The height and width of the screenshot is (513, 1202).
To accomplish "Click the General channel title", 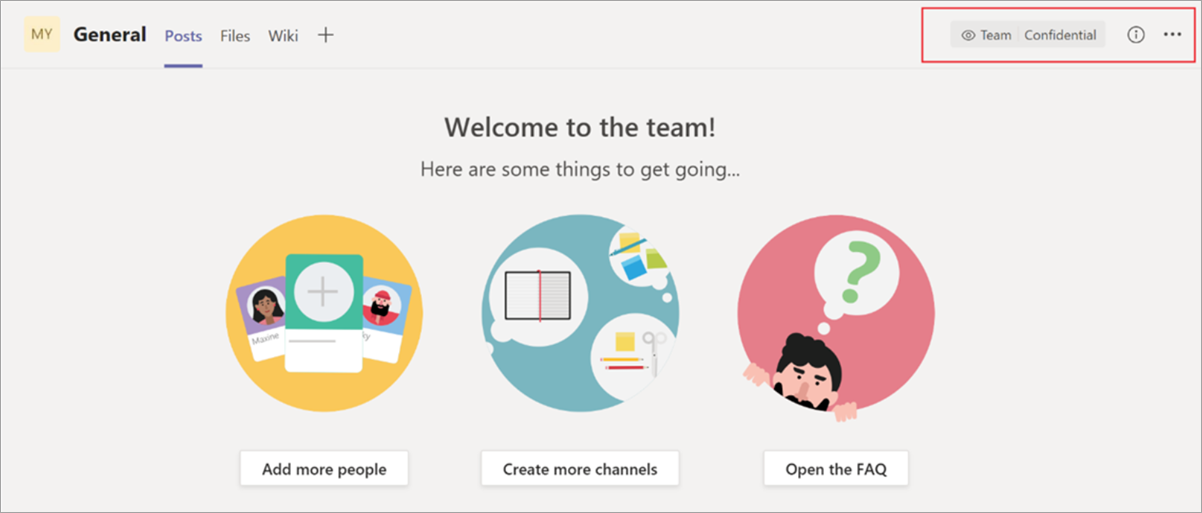I will click(110, 35).
